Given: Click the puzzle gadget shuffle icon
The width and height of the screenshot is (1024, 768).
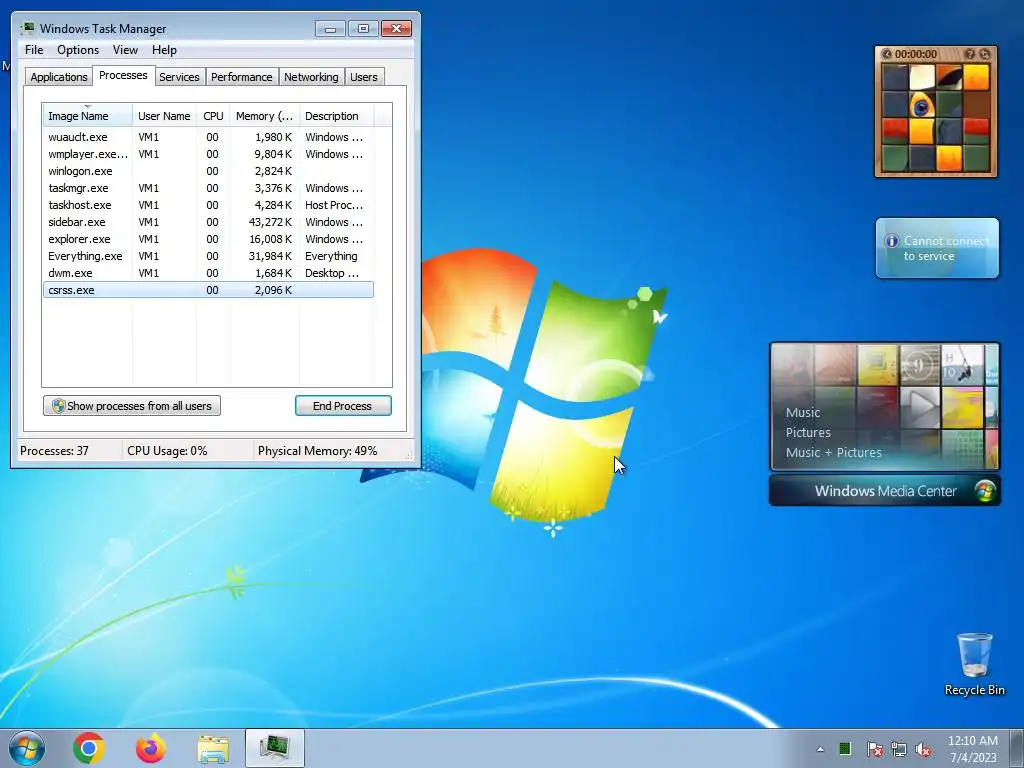Looking at the screenshot, I should tap(985, 54).
